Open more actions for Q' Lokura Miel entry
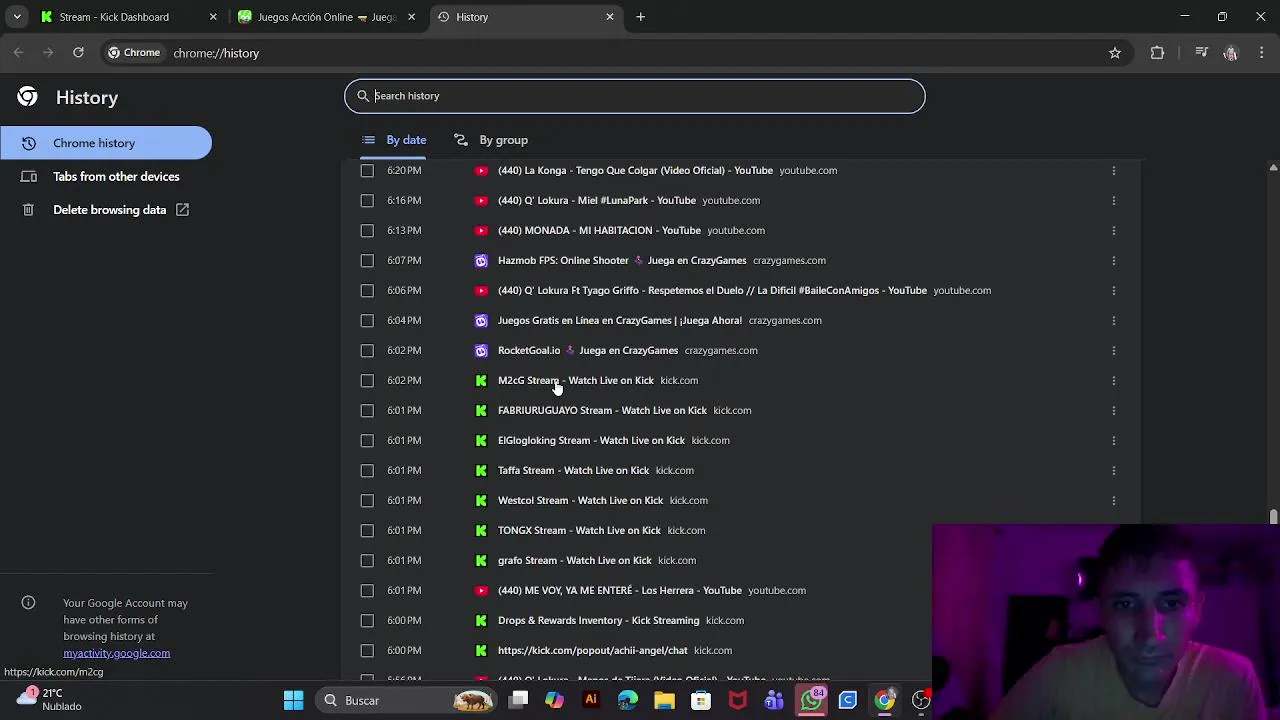The image size is (1280, 720). point(1113,200)
